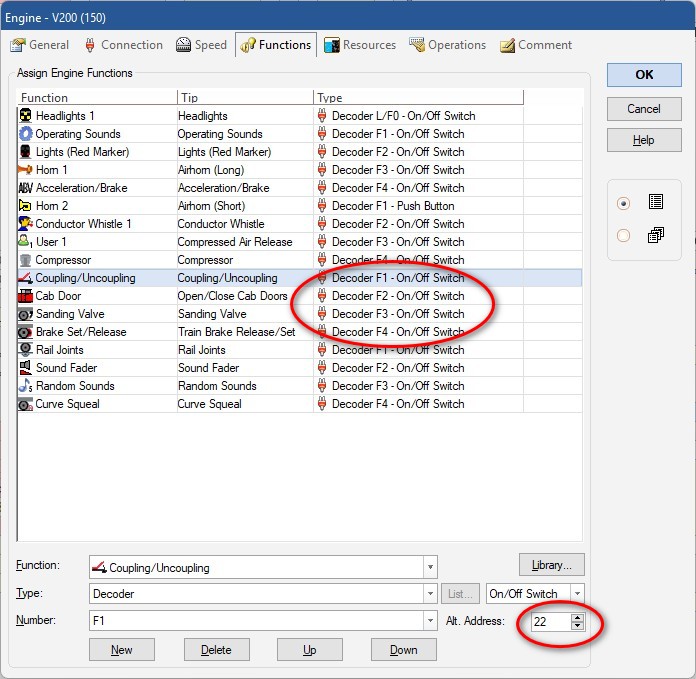This screenshot has width=696, height=679.
Task: Click the Headlights 1 function icon
Action: coord(26,115)
